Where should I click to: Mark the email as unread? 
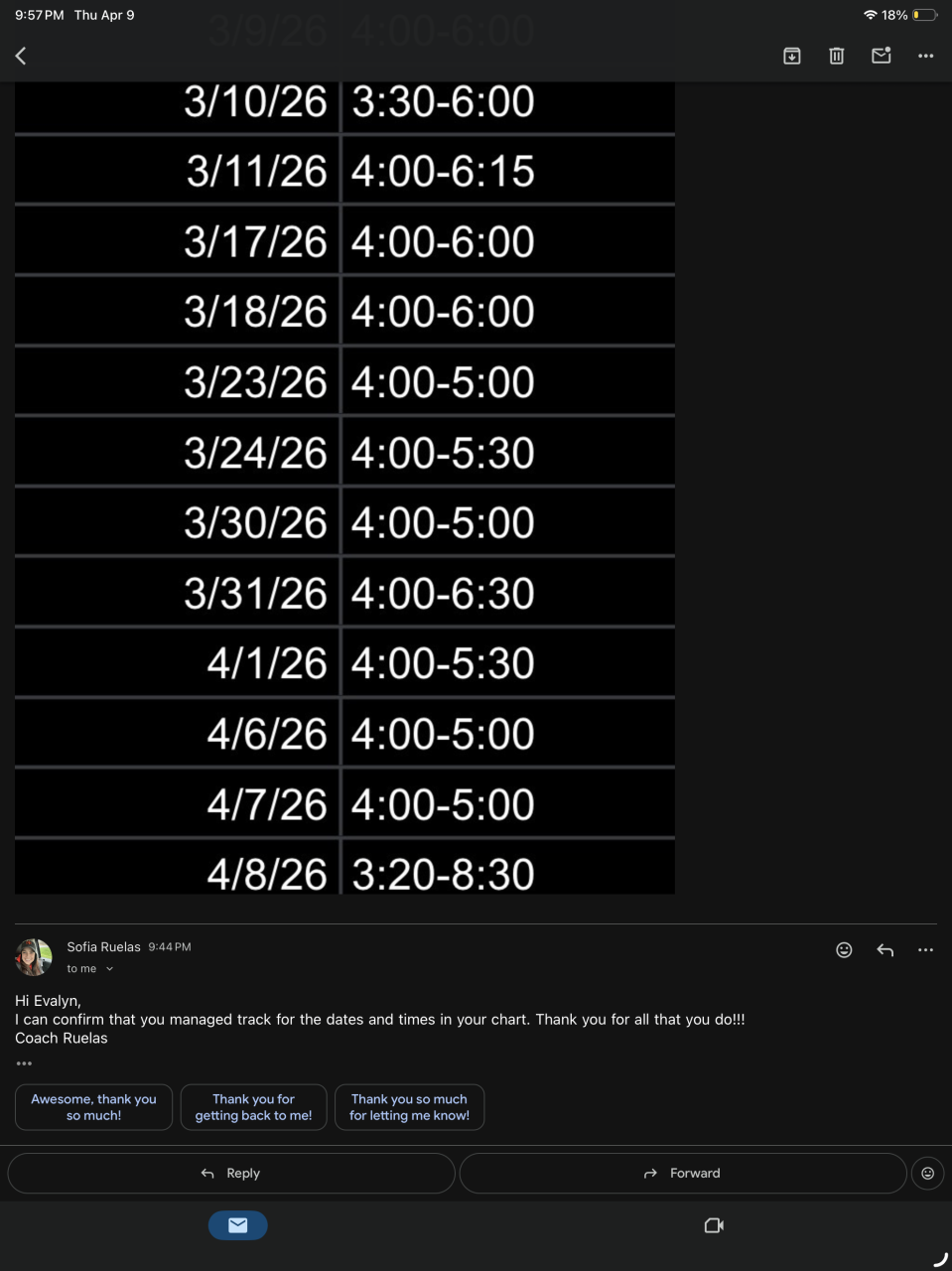pos(882,57)
